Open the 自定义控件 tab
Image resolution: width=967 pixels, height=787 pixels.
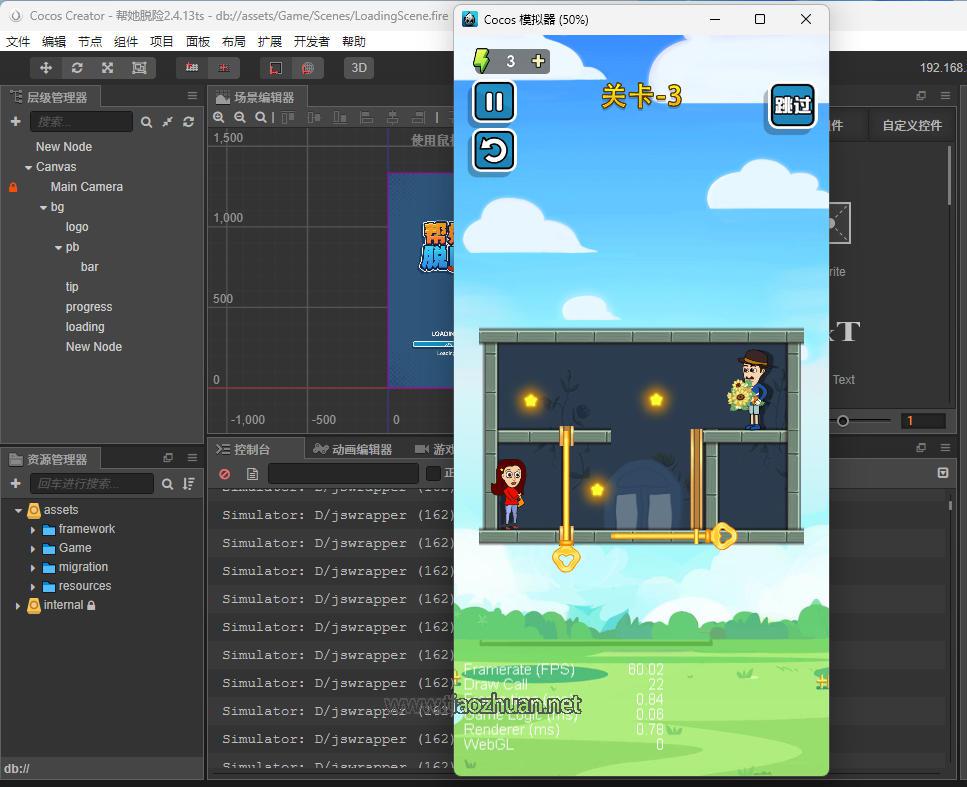tap(911, 125)
